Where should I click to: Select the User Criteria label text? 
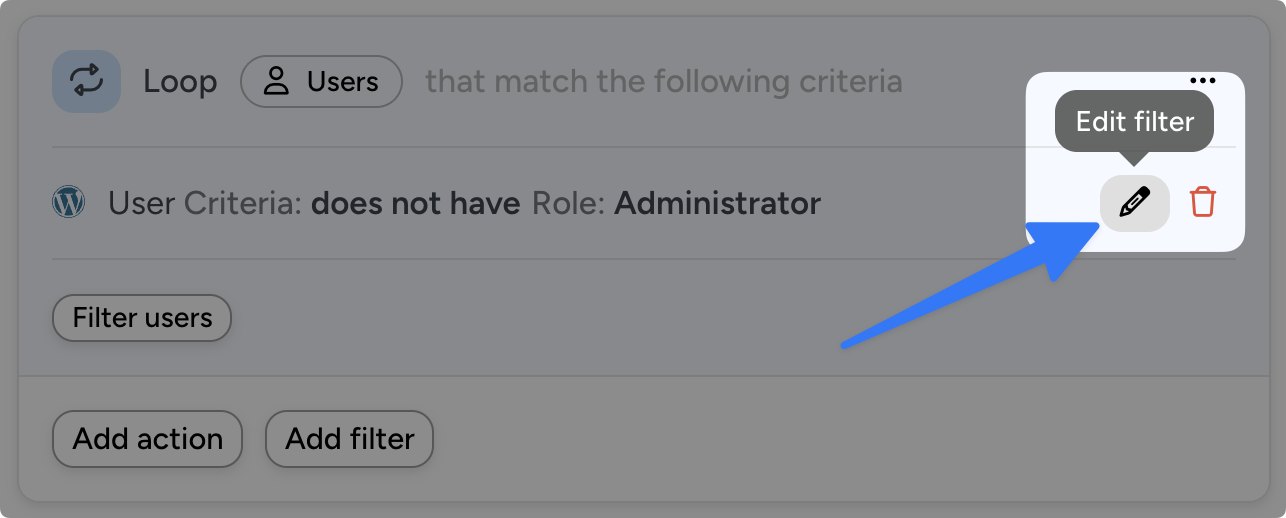[205, 204]
